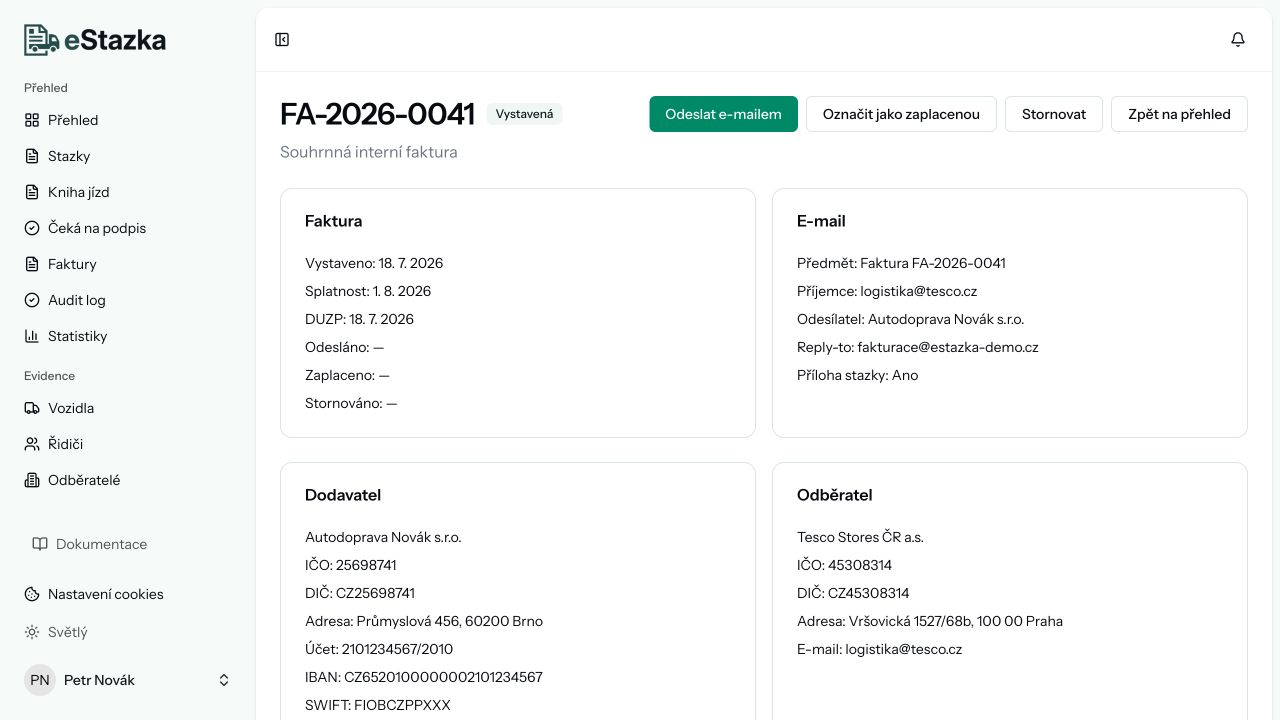Open Vozidla in Evidence section
This screenshot has height=720, width=1280.
tap(128, 408)
